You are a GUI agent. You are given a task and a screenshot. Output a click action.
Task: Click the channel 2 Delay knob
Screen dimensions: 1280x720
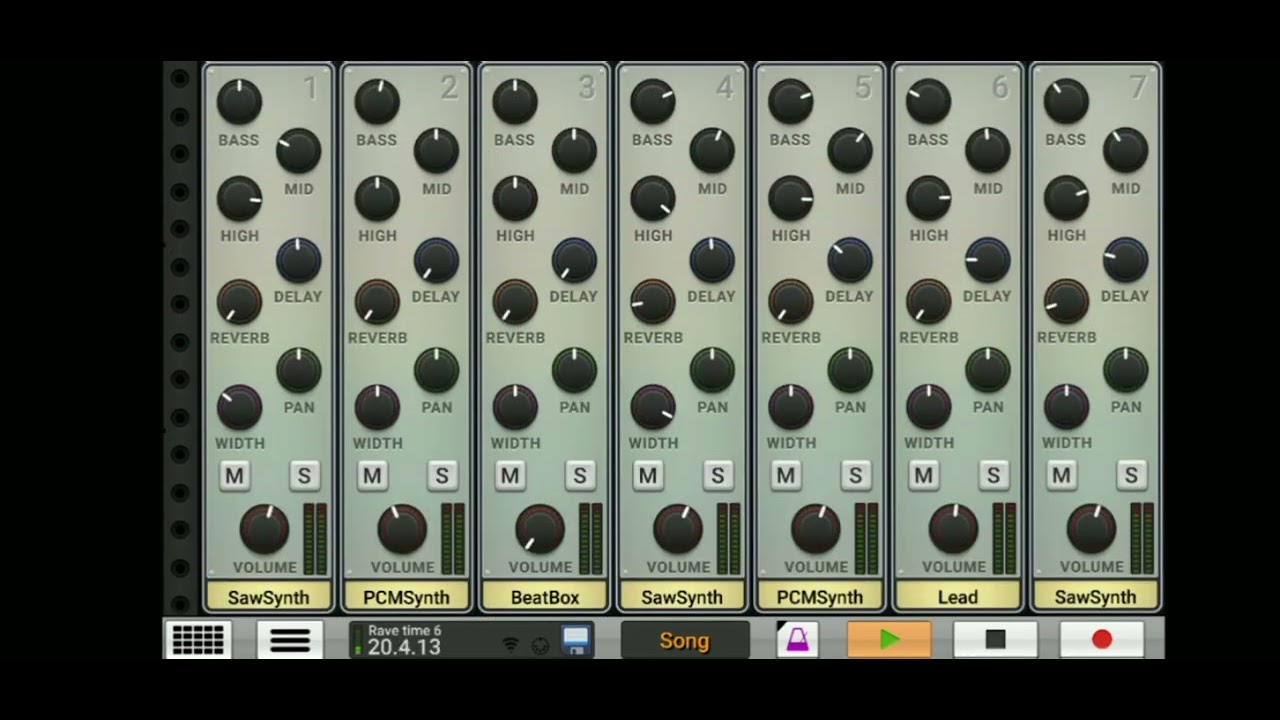436,260
